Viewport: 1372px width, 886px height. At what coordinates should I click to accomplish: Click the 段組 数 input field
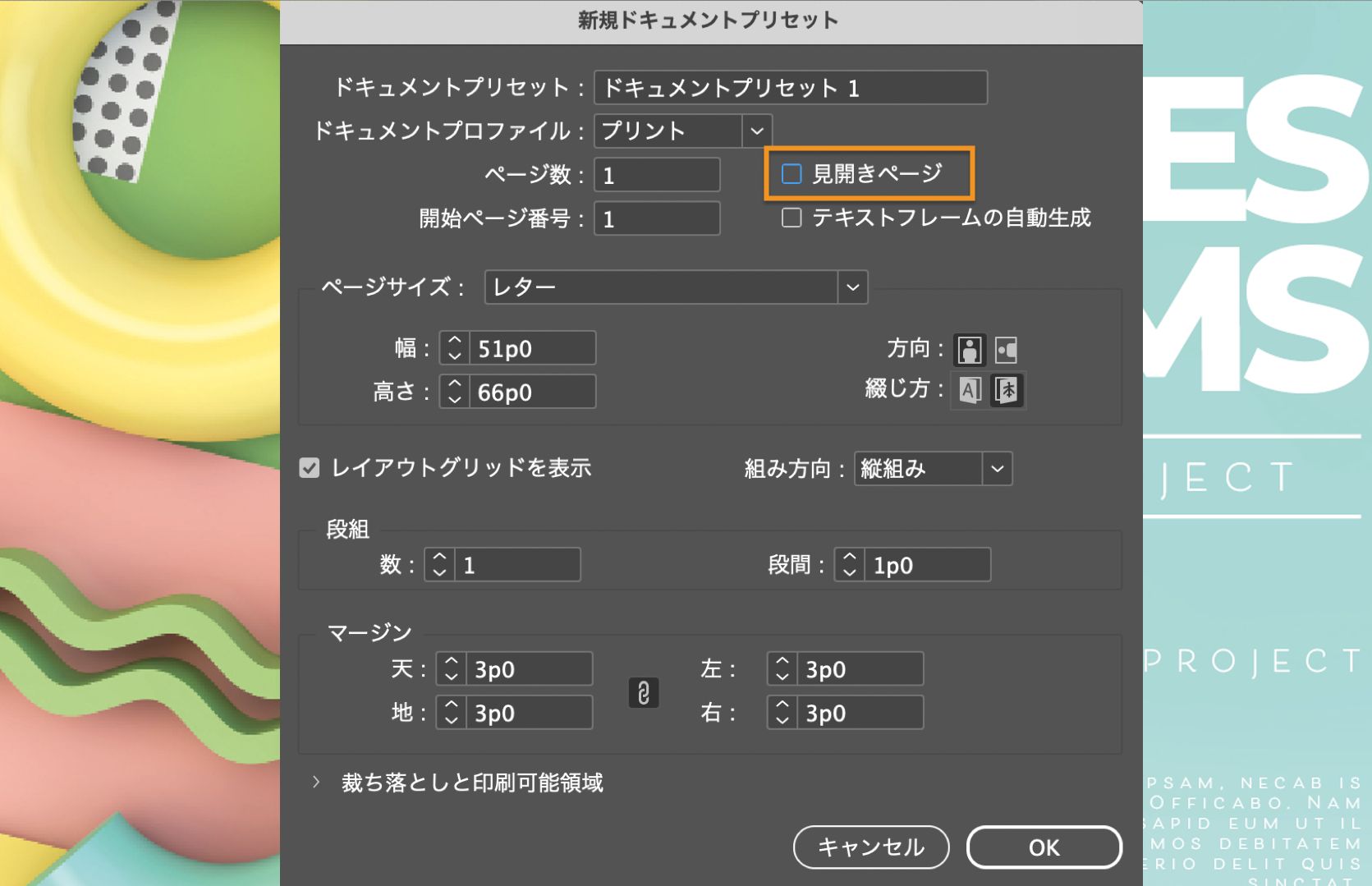point(518,565)
